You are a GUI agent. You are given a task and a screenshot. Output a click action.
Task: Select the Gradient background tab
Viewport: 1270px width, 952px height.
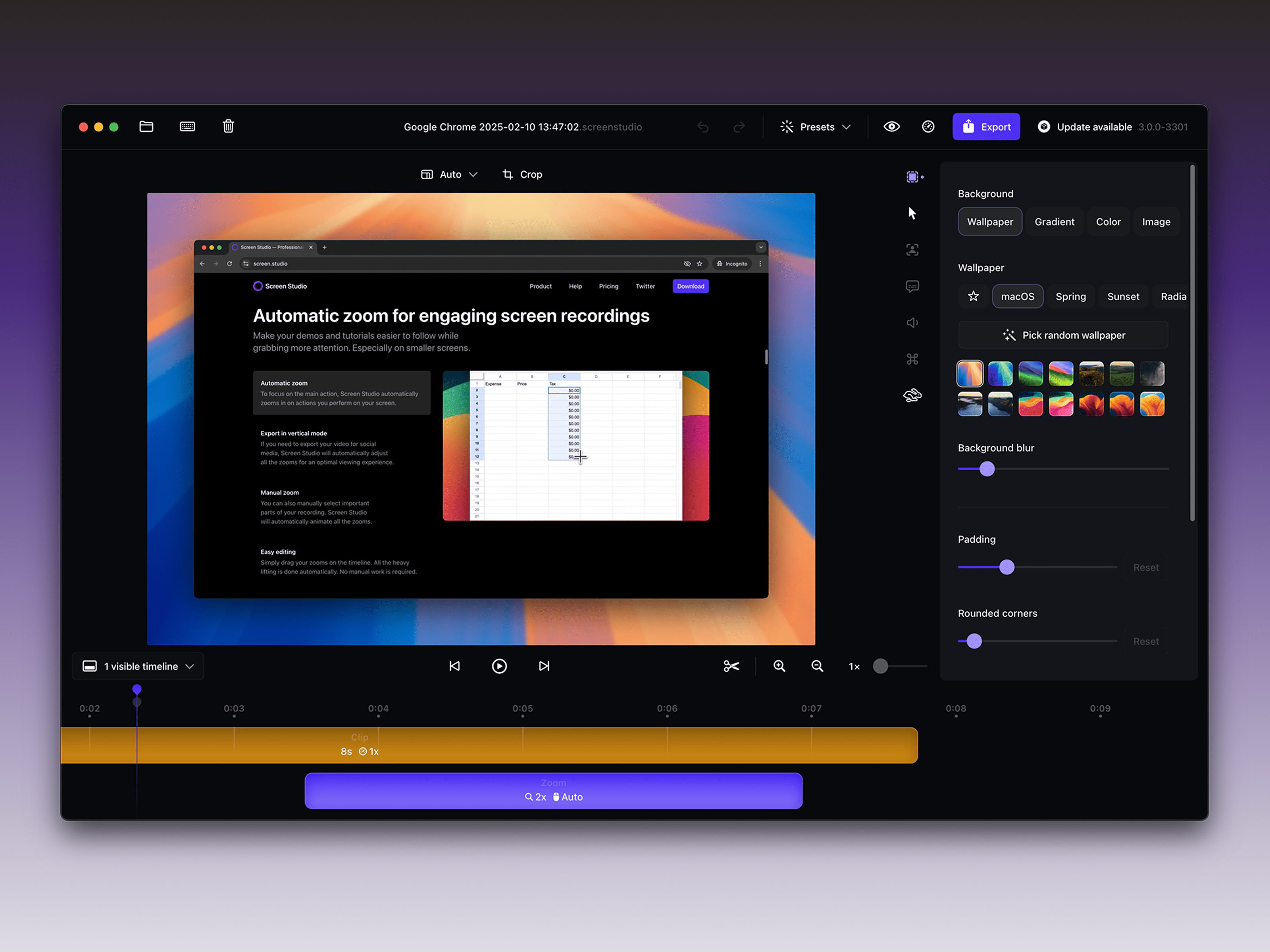[x=1054, y=222]
